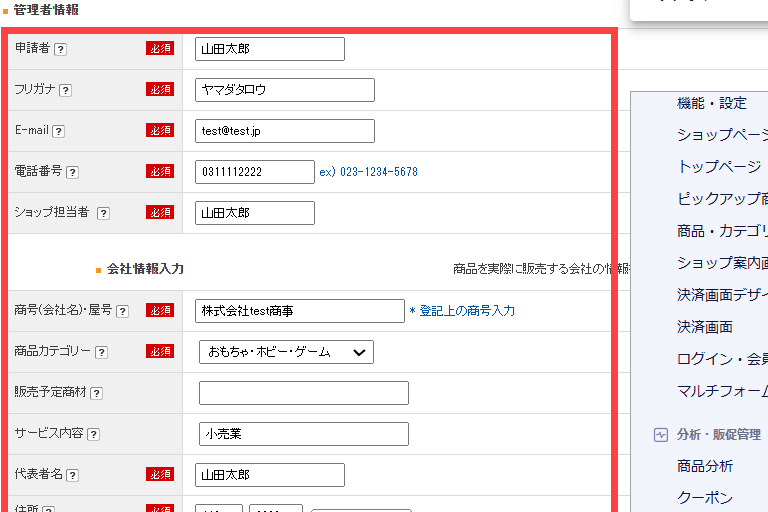Open help icon next to 商号(会社名)・屋号

[122, 312]
